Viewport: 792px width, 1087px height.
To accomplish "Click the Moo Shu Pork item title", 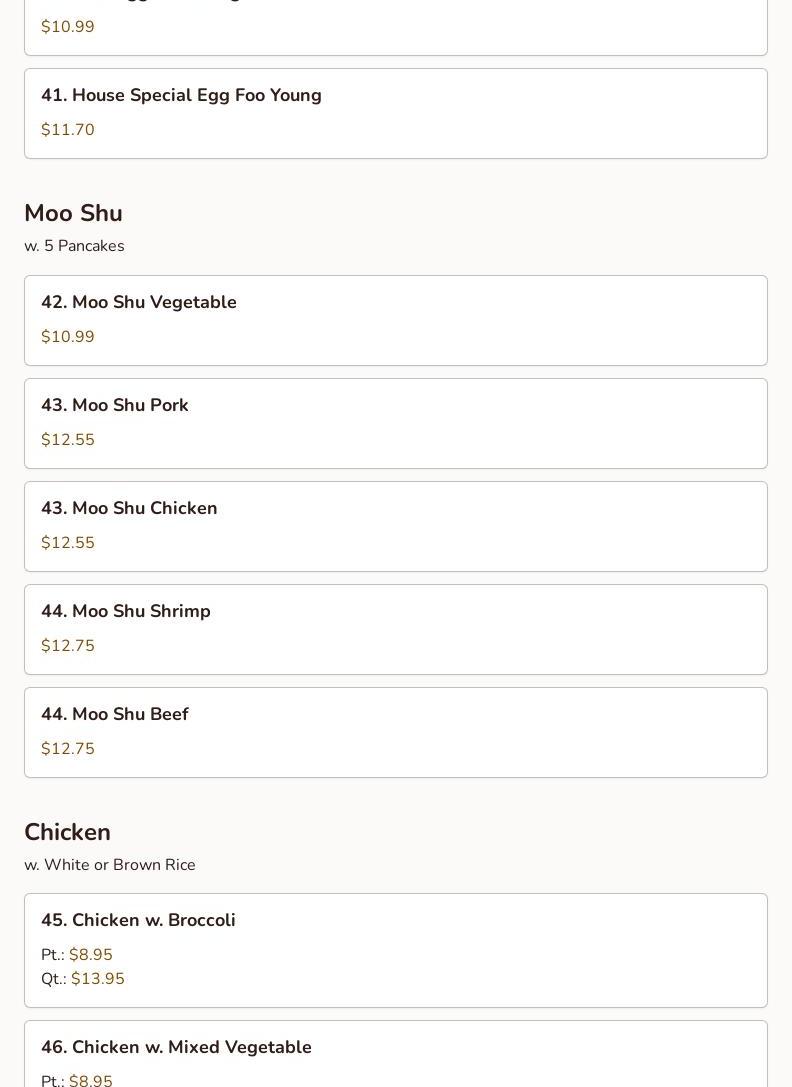I will [x=115, y=405].
